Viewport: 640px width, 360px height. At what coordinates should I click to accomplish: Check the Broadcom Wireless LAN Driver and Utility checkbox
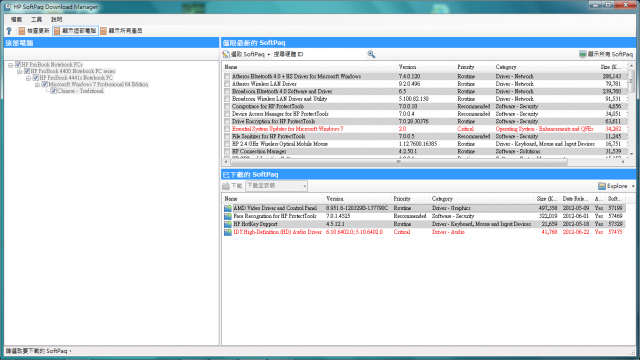click(227, 99)
